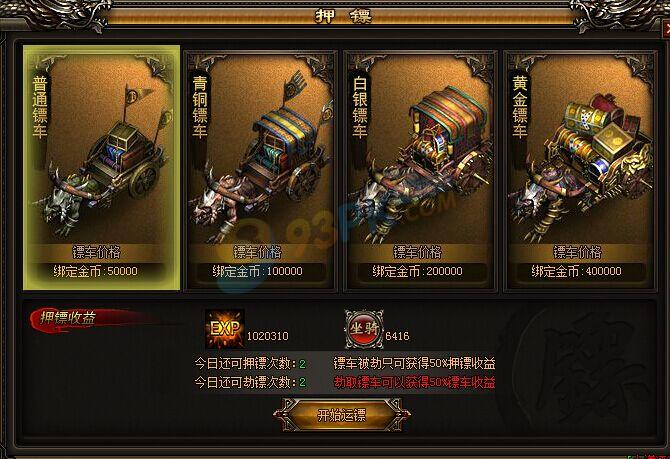Select the 白银镖车 cart card
670x459 pixels.
[420, 171]
